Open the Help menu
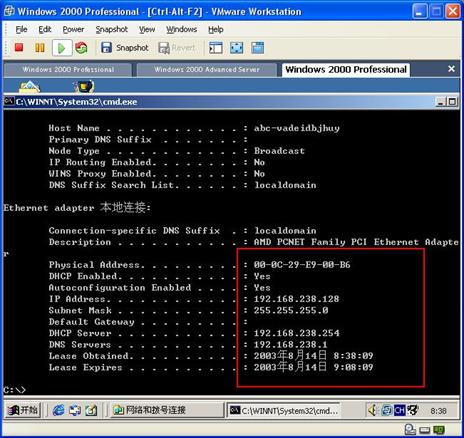This screenshot has width=464, height=438. [216, 30]
